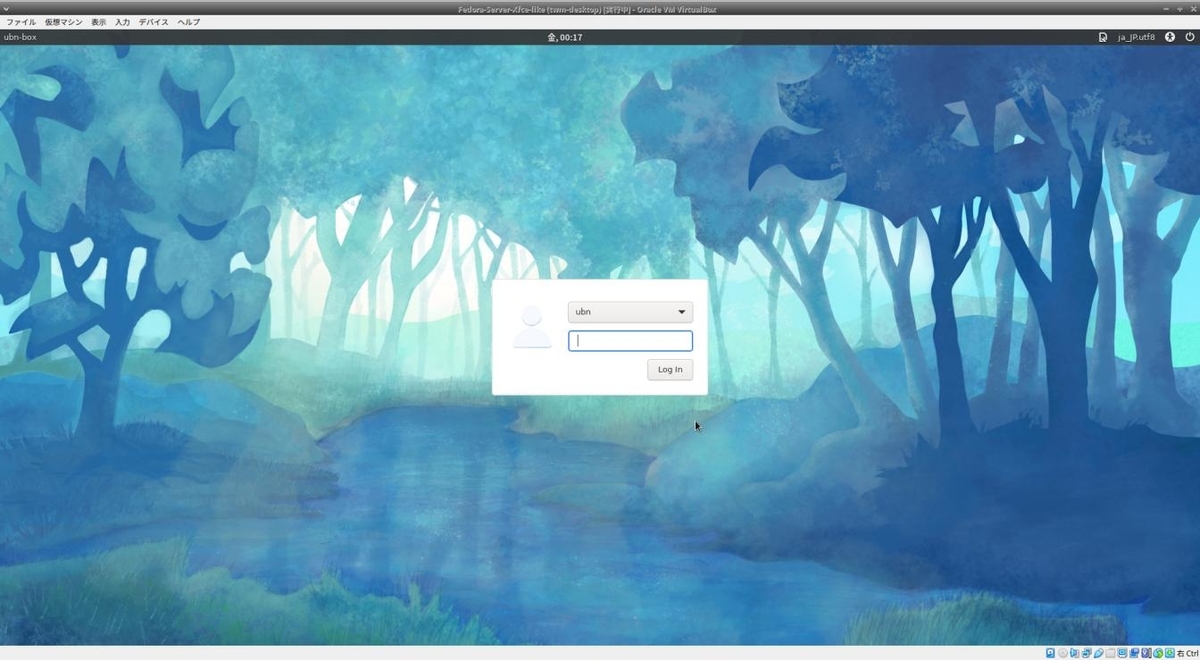
Task: Click the network adapter status icon
Action: (1086, 653)
